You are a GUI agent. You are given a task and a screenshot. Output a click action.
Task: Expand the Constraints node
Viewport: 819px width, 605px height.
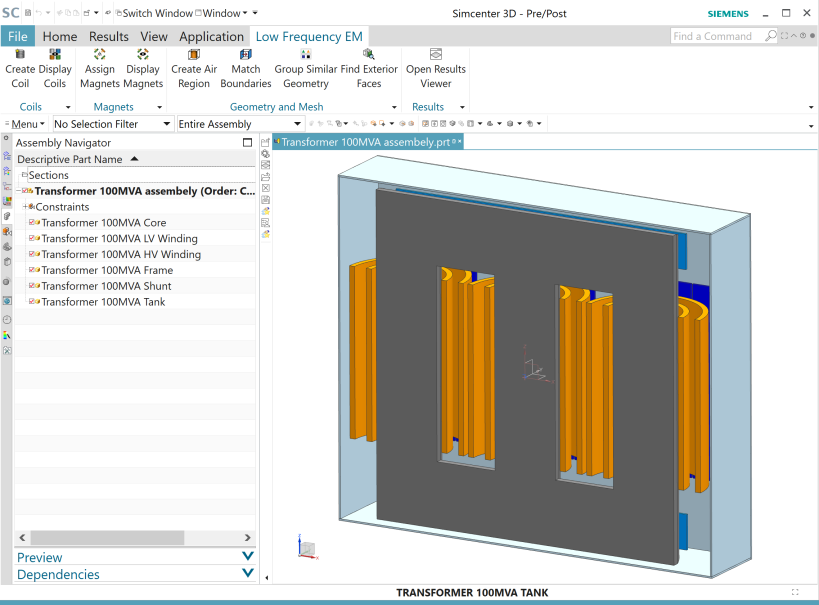click(x=25, y=207)
